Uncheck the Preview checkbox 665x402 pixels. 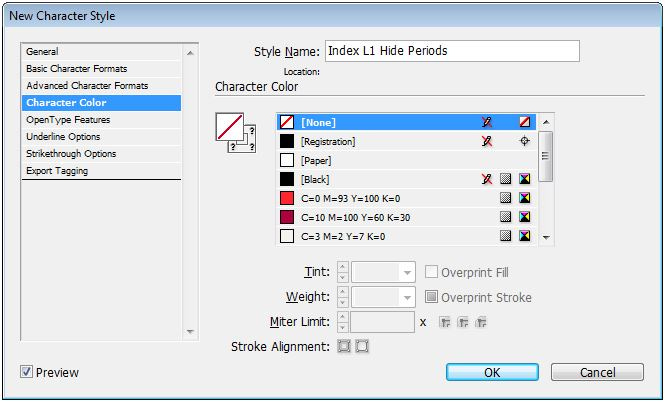[26, 372]
